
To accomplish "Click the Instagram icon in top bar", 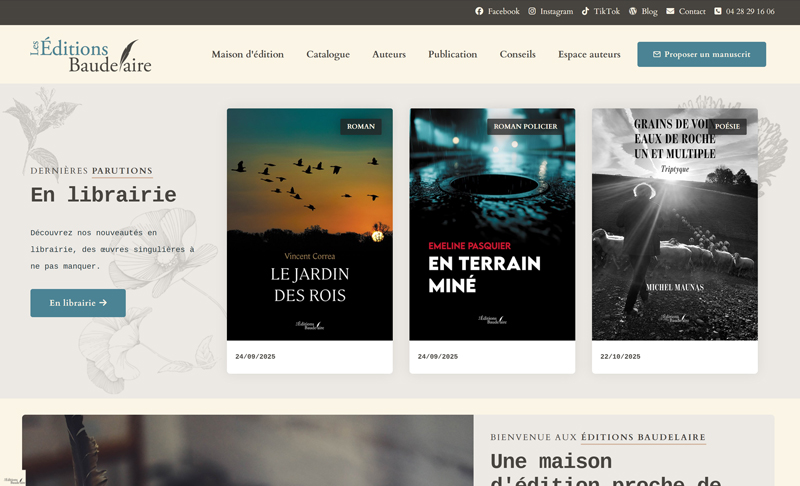I will click(532, 11).
